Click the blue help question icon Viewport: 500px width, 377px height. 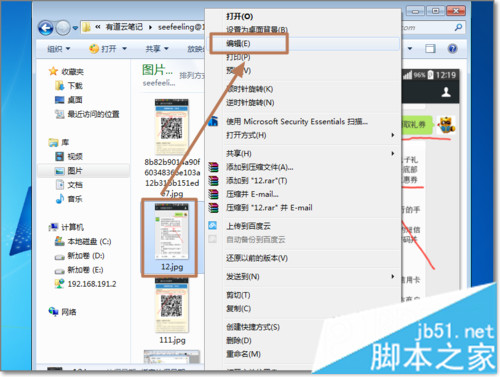(x=452, y=49)
